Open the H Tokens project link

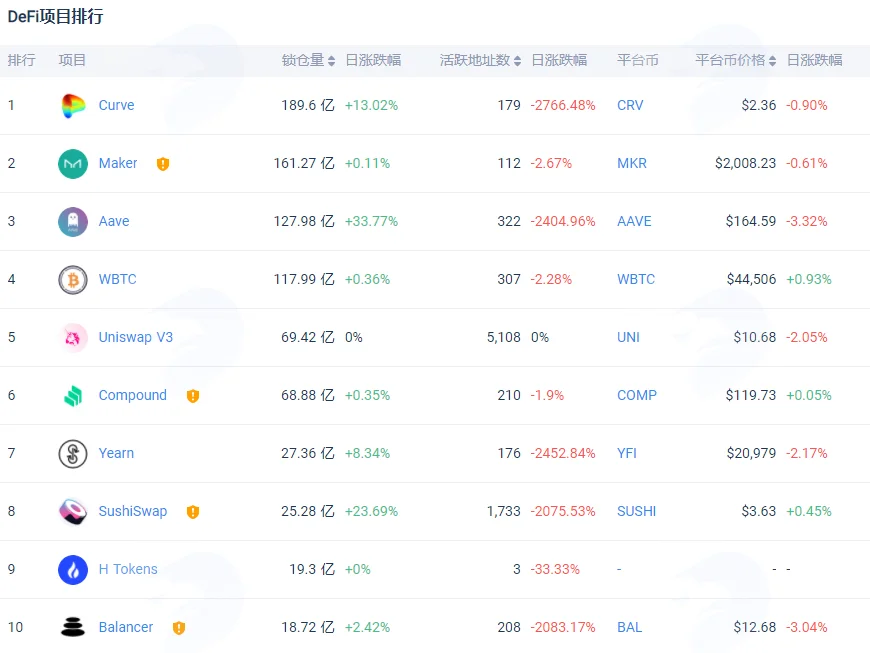point(128,569)
